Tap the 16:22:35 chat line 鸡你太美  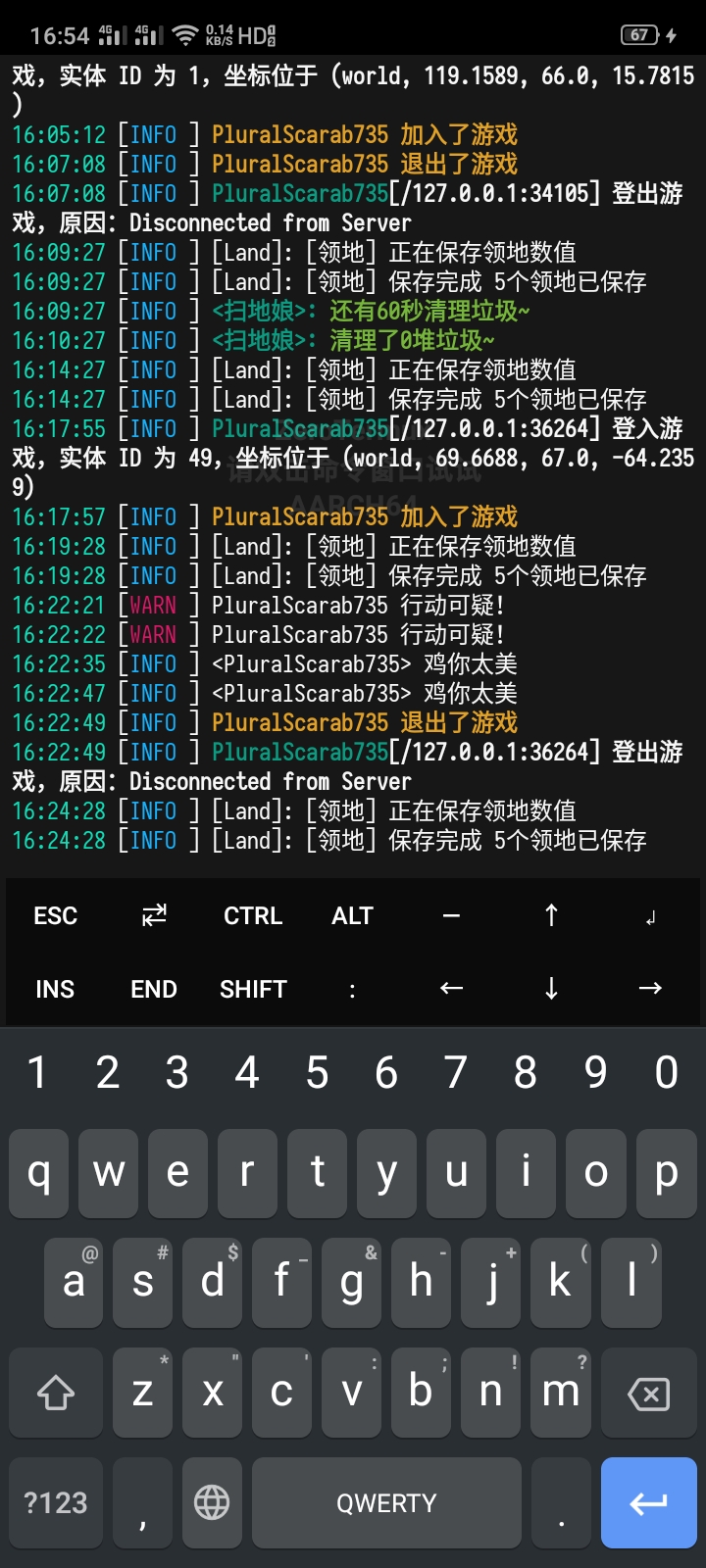click(x=265, y=663)
